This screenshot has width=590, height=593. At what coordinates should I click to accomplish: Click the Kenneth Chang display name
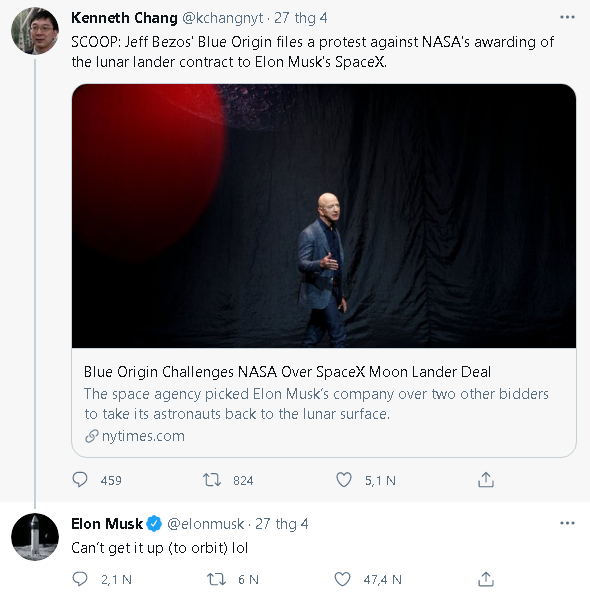pos(124,18)
